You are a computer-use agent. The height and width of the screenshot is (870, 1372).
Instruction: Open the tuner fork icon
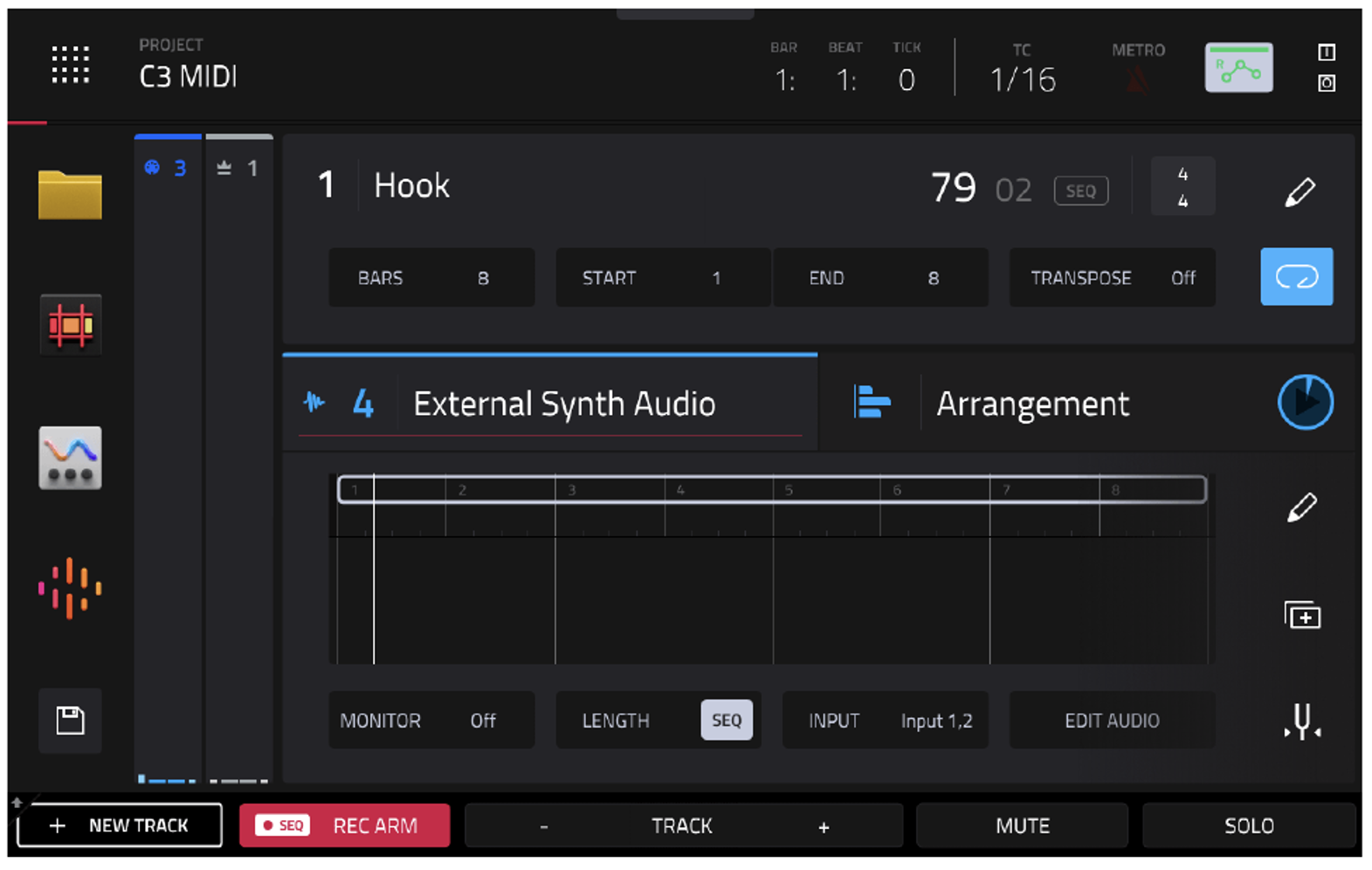1302,722
